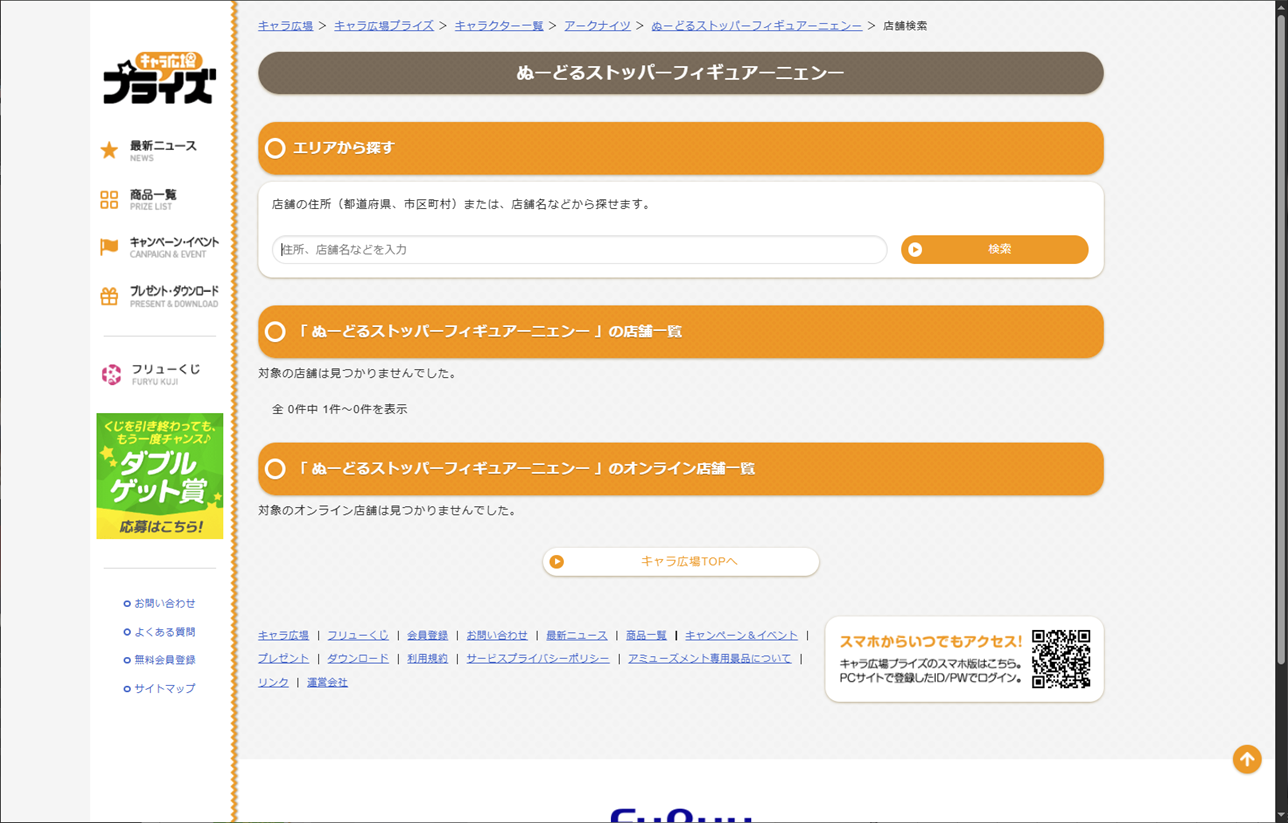Screen dimensions: 1288x823
Task: Click the pink フリューくじ icon
Action: [x=111, y=374]
